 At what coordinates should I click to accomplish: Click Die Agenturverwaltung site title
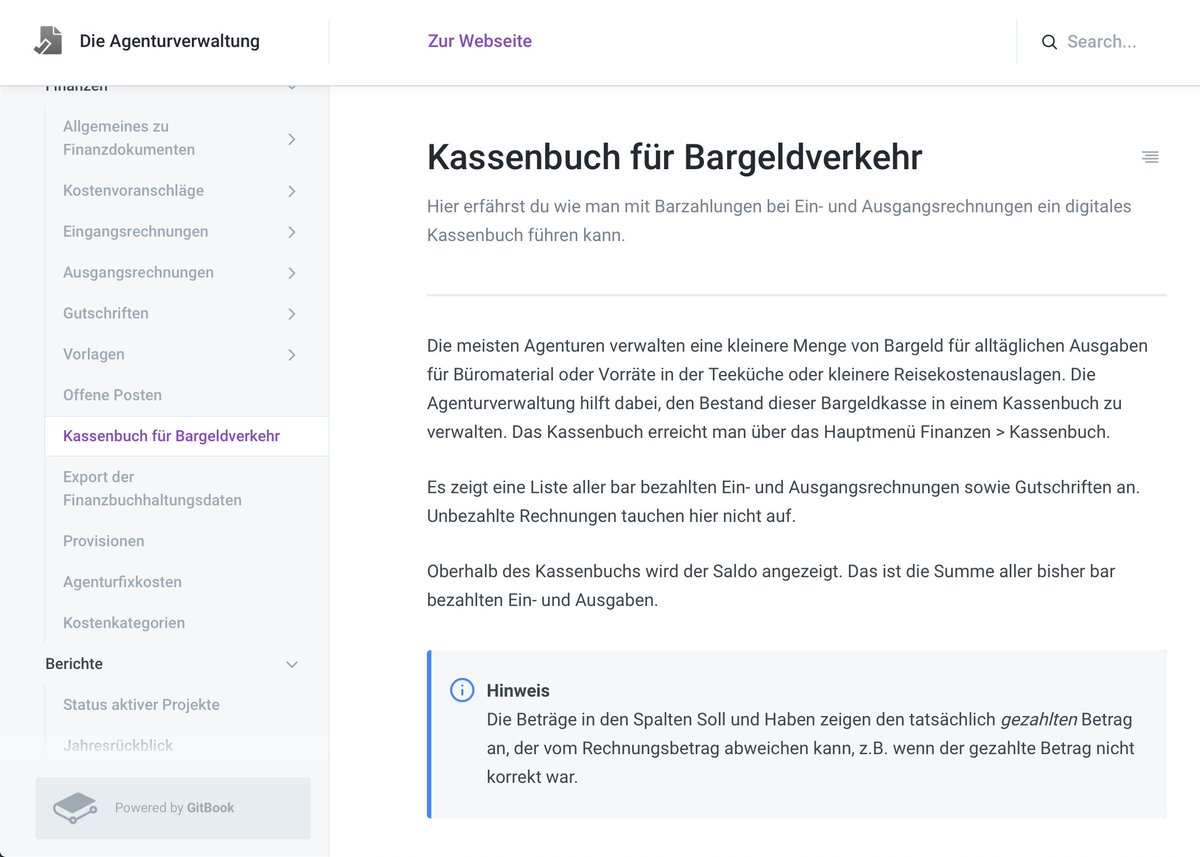coord(170,41)
